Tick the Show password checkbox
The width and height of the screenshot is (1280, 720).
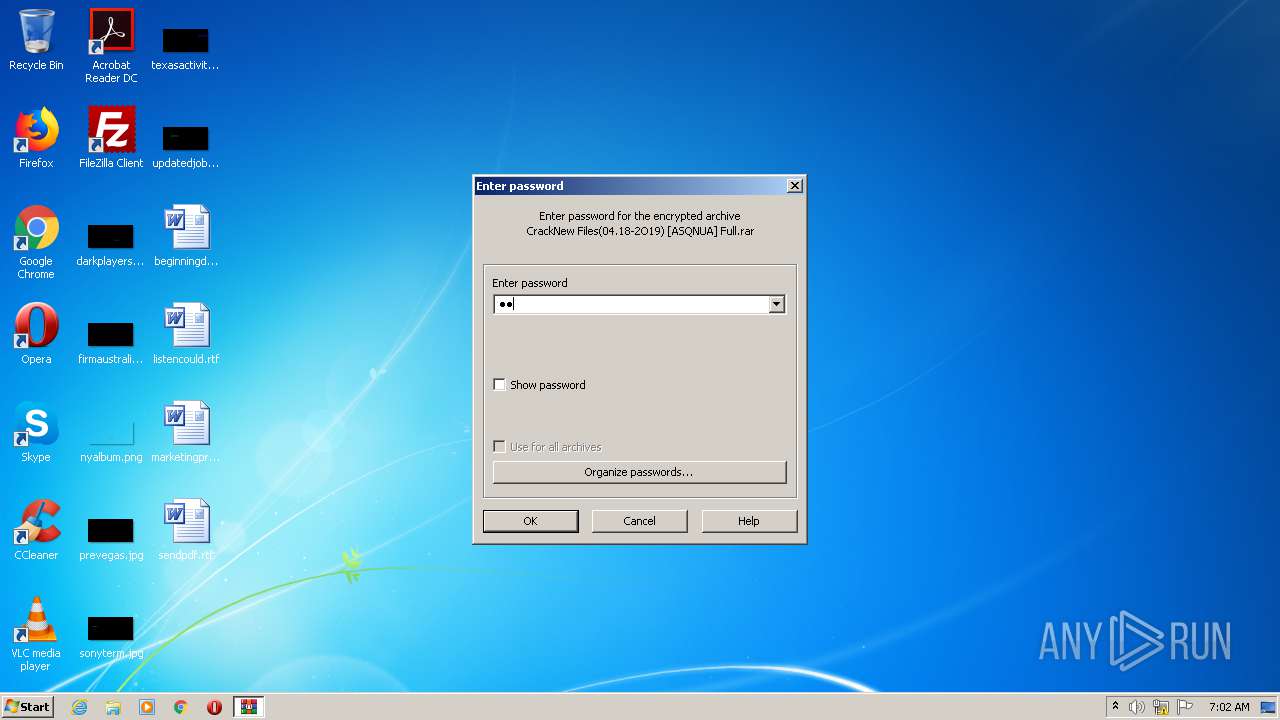point(500,385)
